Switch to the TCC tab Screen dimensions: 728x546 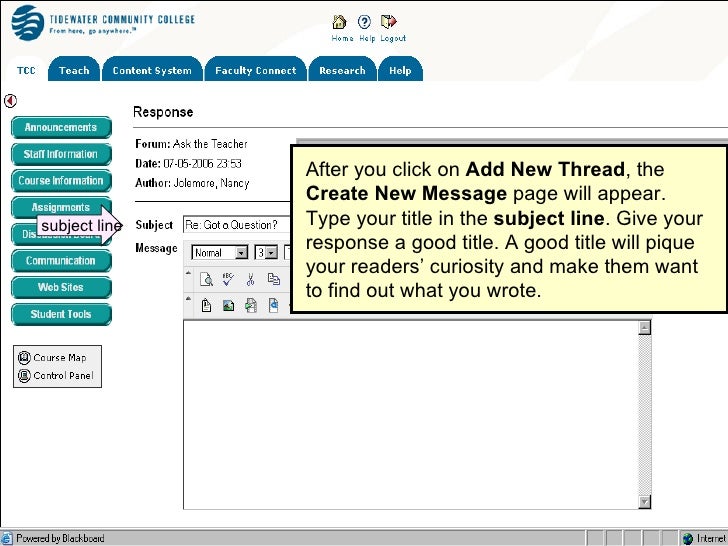pyautogui.click(x=26, y=71)
